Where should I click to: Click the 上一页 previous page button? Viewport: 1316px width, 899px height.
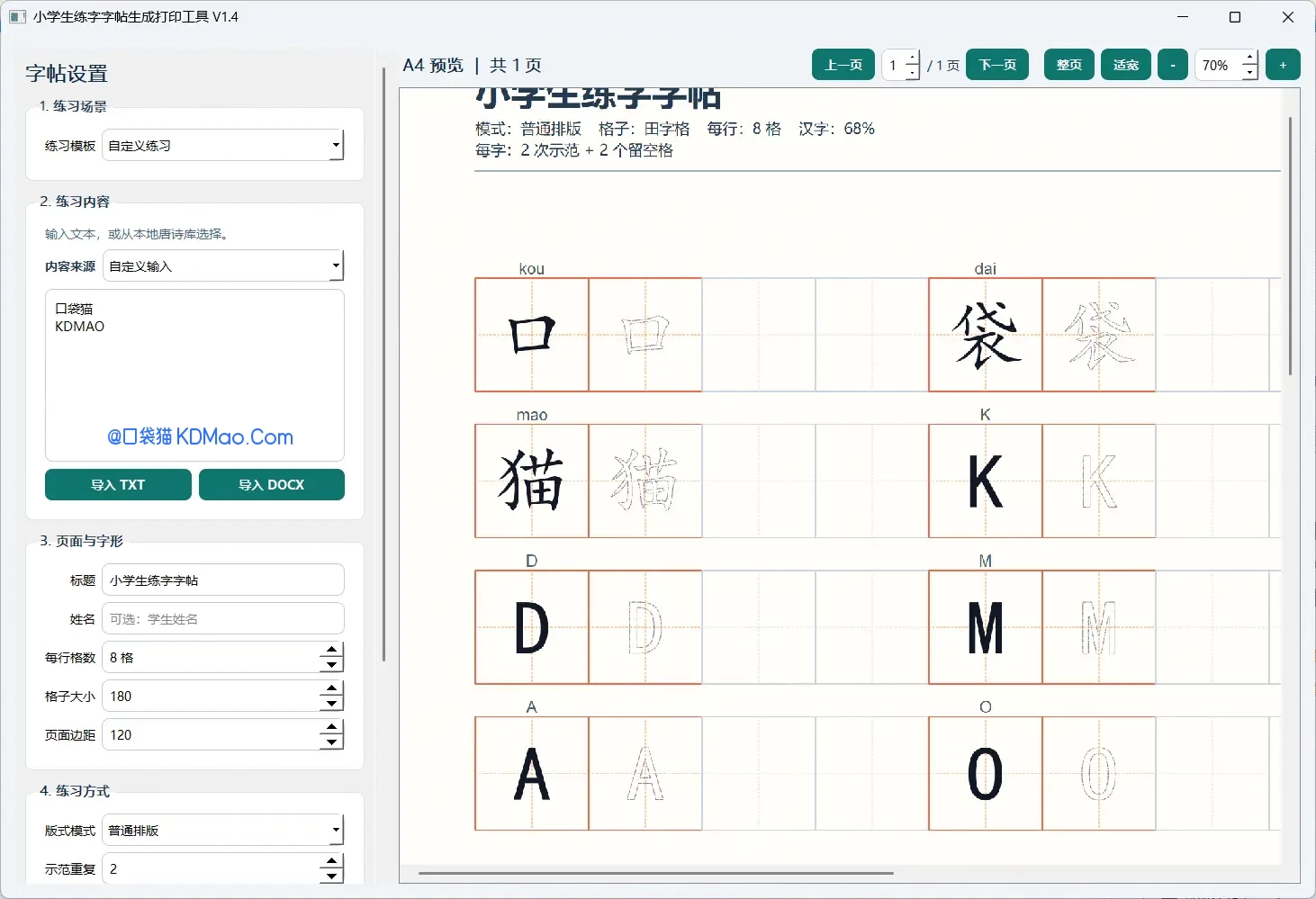point(843,65)
